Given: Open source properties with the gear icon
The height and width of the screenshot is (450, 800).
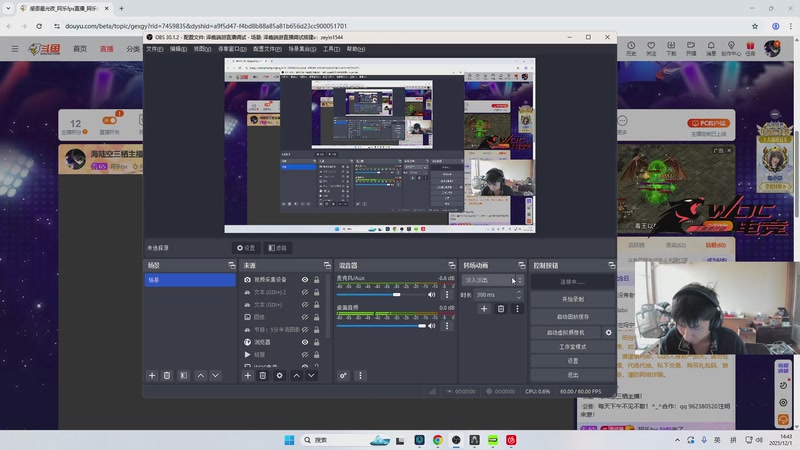Looking at the screenshot, I should coord(279,376).
